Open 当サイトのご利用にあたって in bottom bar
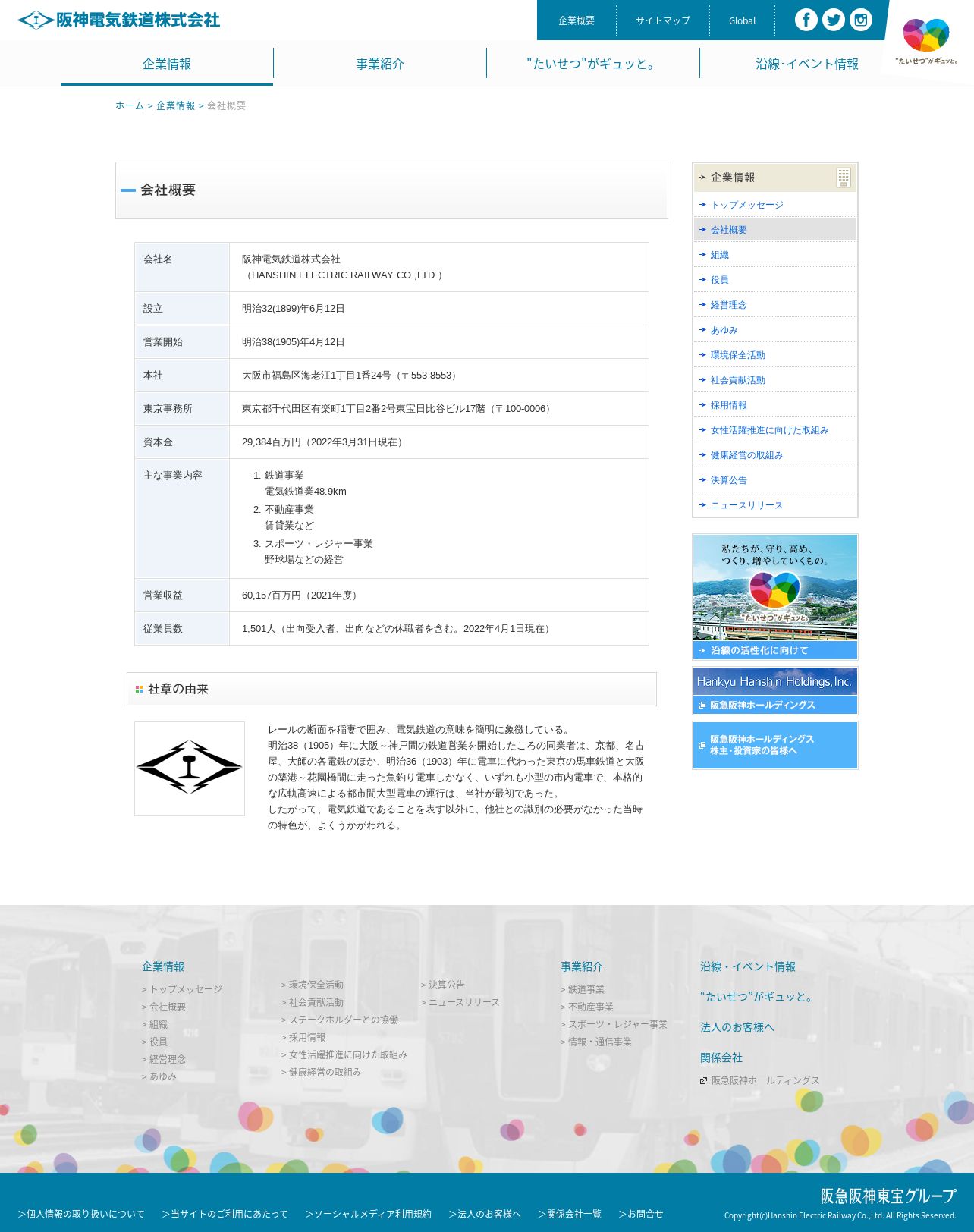 (225, 1214)
